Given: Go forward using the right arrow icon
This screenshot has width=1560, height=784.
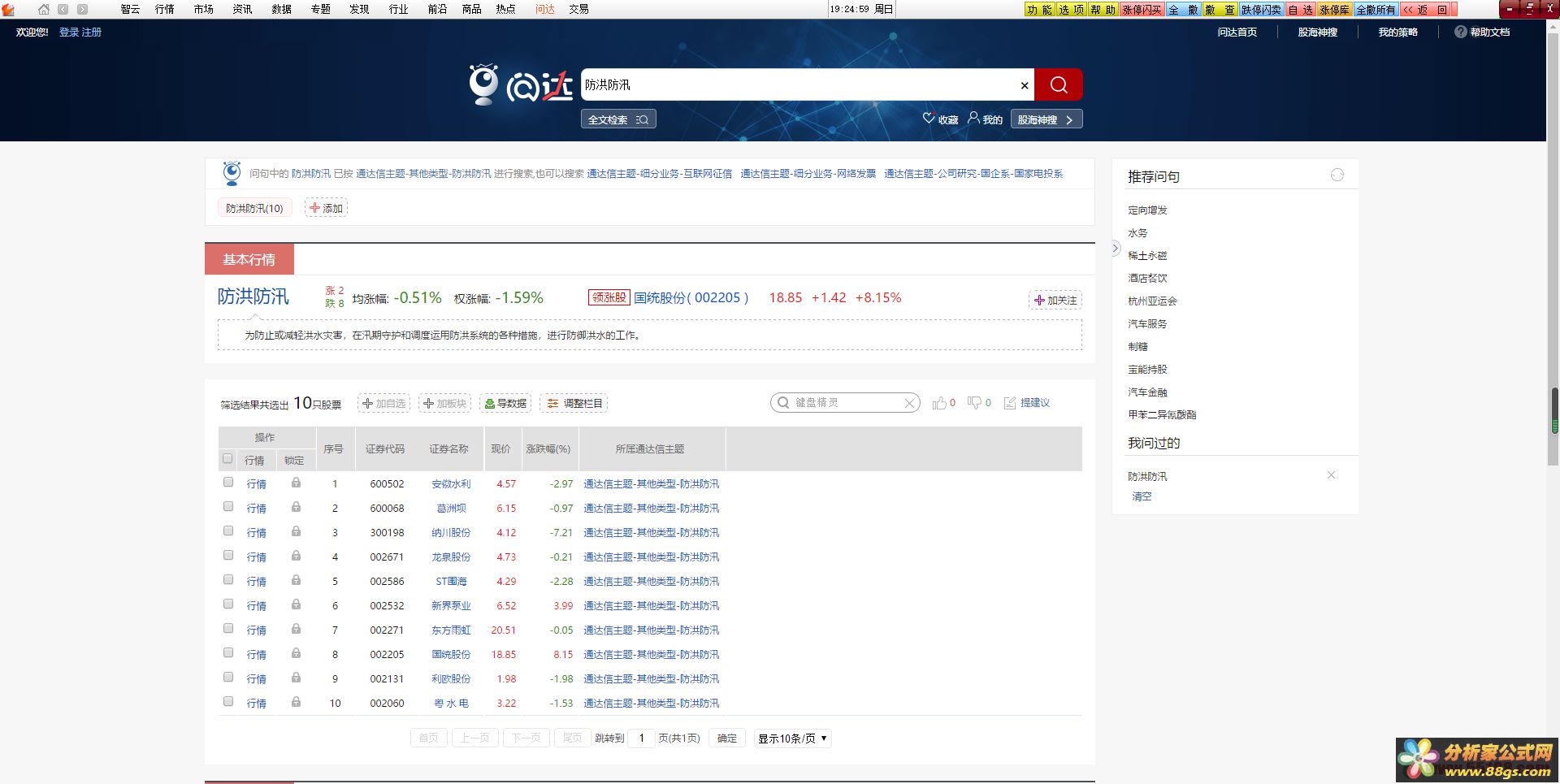Looking at the screenshot, I should pyautogui.click(x=83, y=9).
